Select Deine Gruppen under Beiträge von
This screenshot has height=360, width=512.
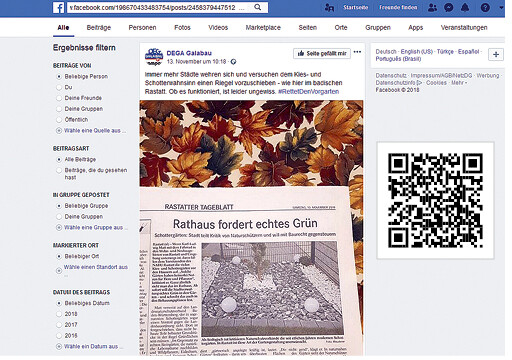59,109
